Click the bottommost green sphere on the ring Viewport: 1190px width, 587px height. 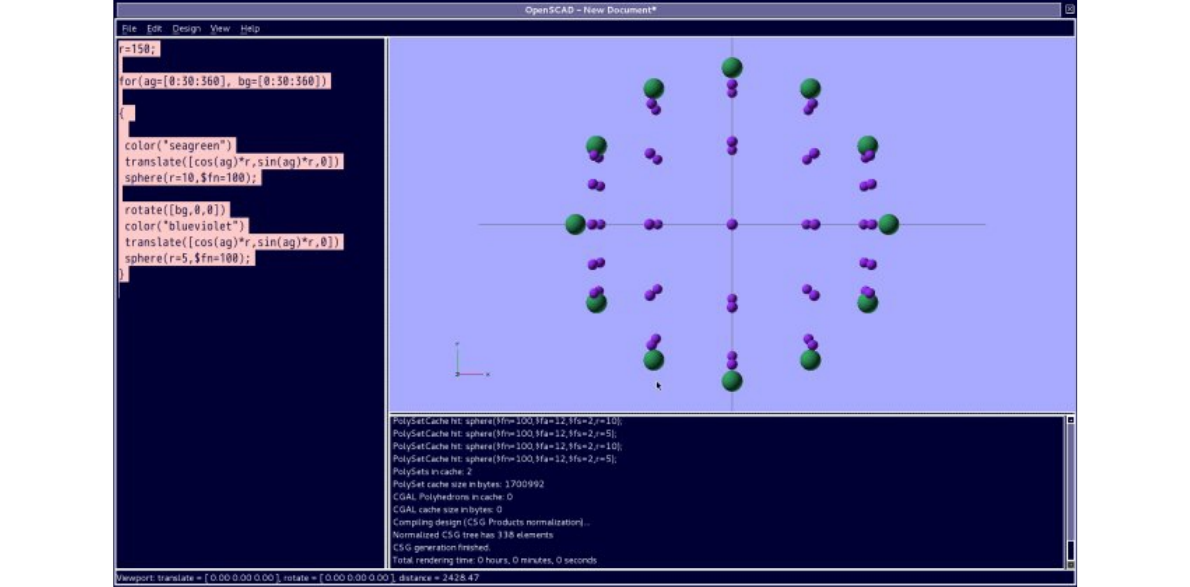[732, 380]
